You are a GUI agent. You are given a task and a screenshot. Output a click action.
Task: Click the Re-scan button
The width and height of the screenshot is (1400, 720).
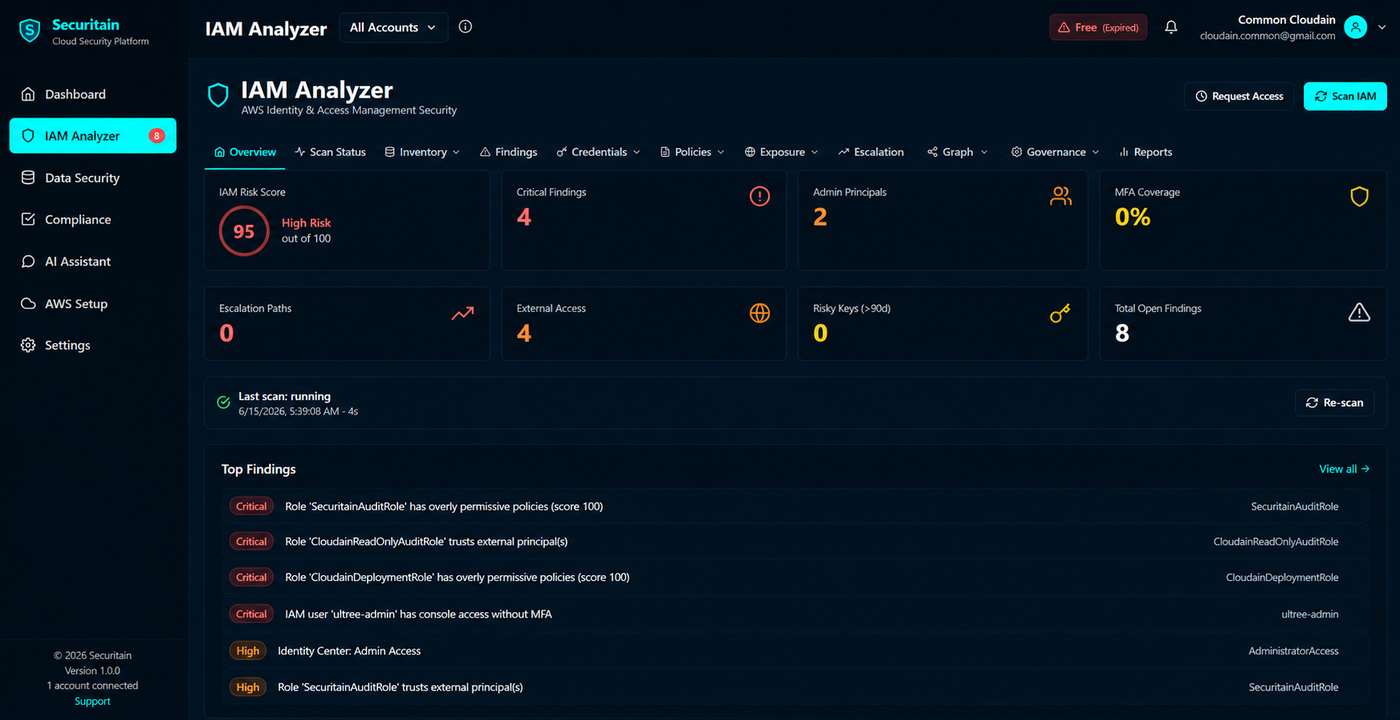pos(1335,402)
